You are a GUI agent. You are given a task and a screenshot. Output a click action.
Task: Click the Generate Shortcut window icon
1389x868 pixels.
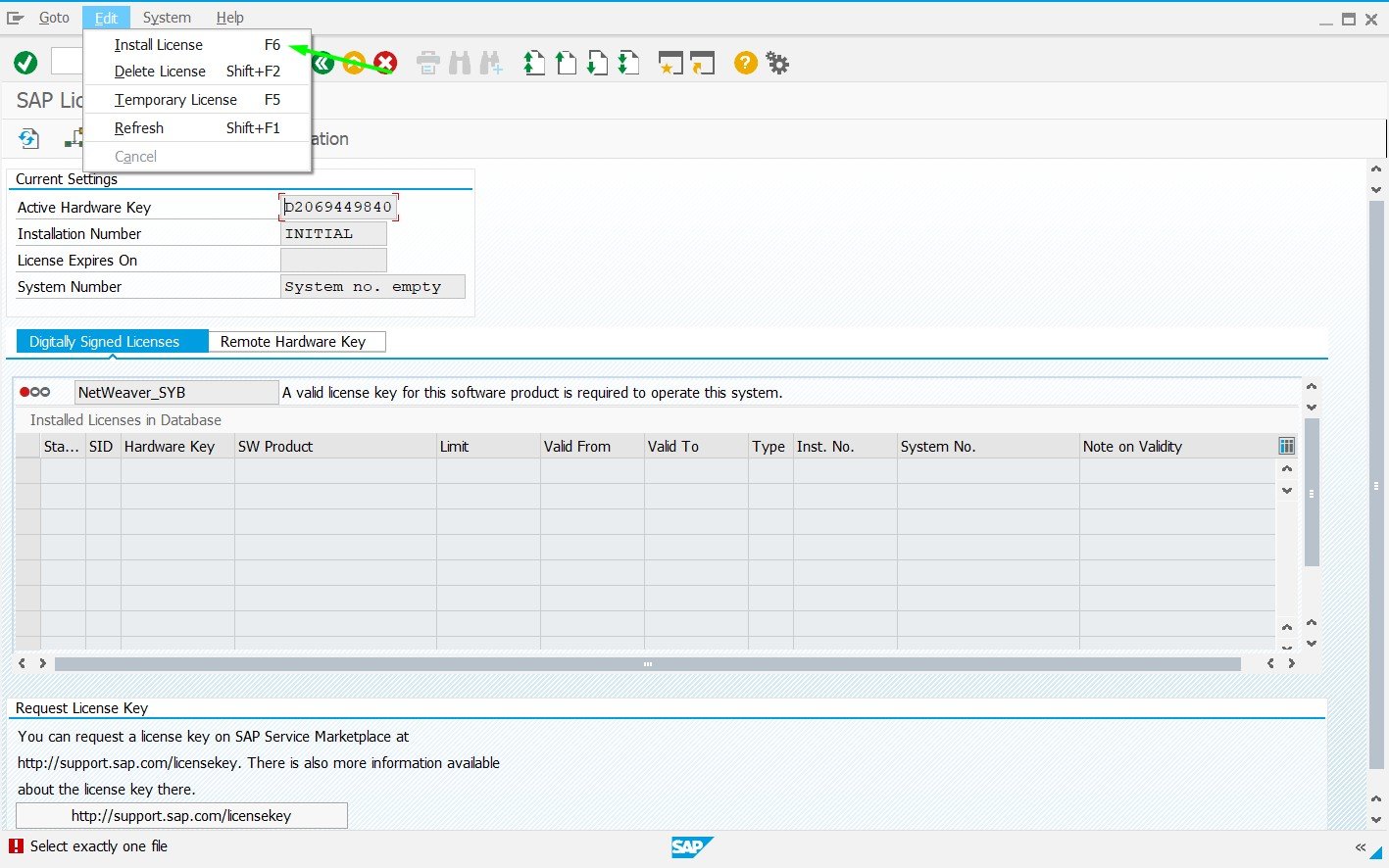pyautogui.click(x=703, y=64)
